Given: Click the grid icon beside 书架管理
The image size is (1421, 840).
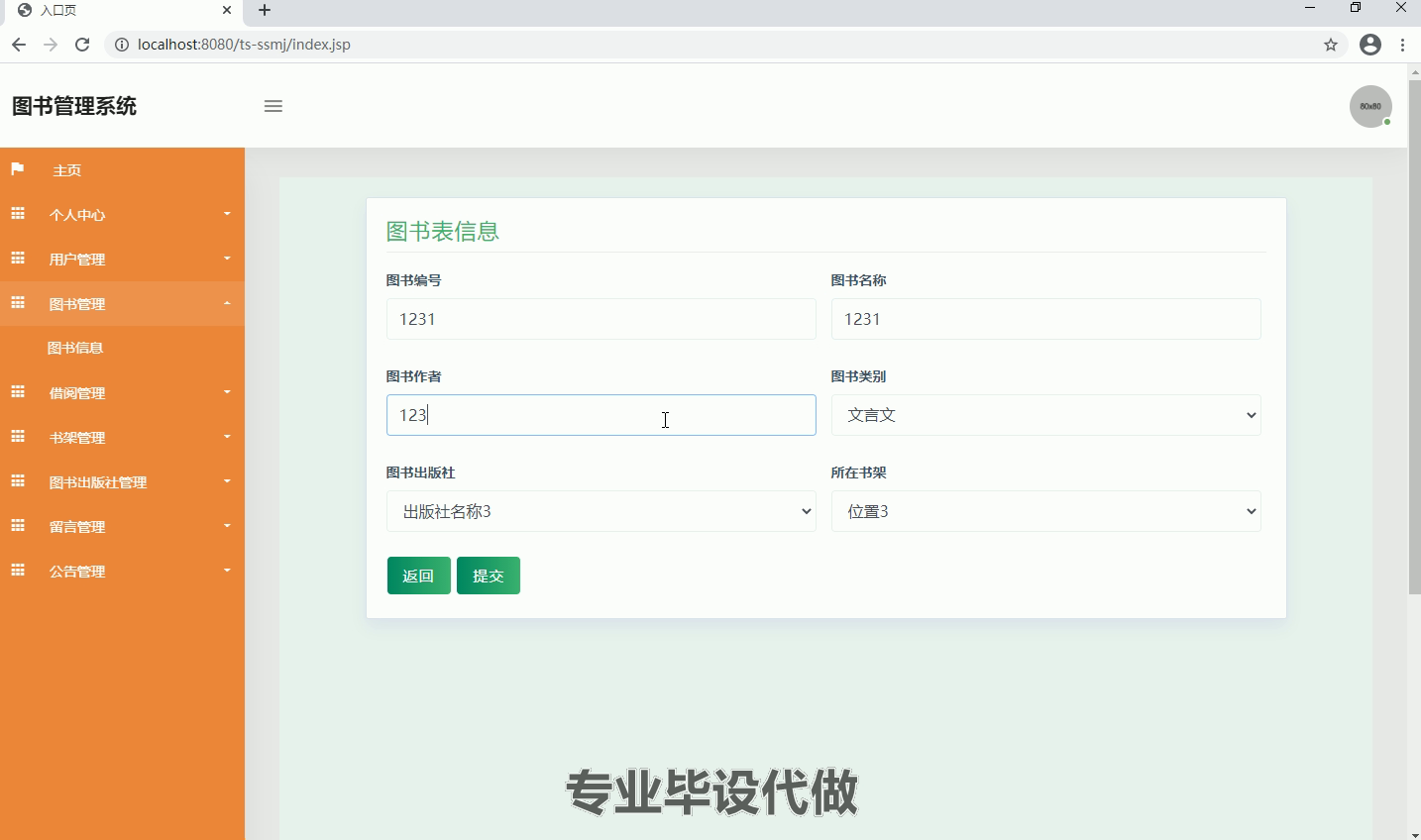Looking at the screenshot, I should [x=18, y=437].
